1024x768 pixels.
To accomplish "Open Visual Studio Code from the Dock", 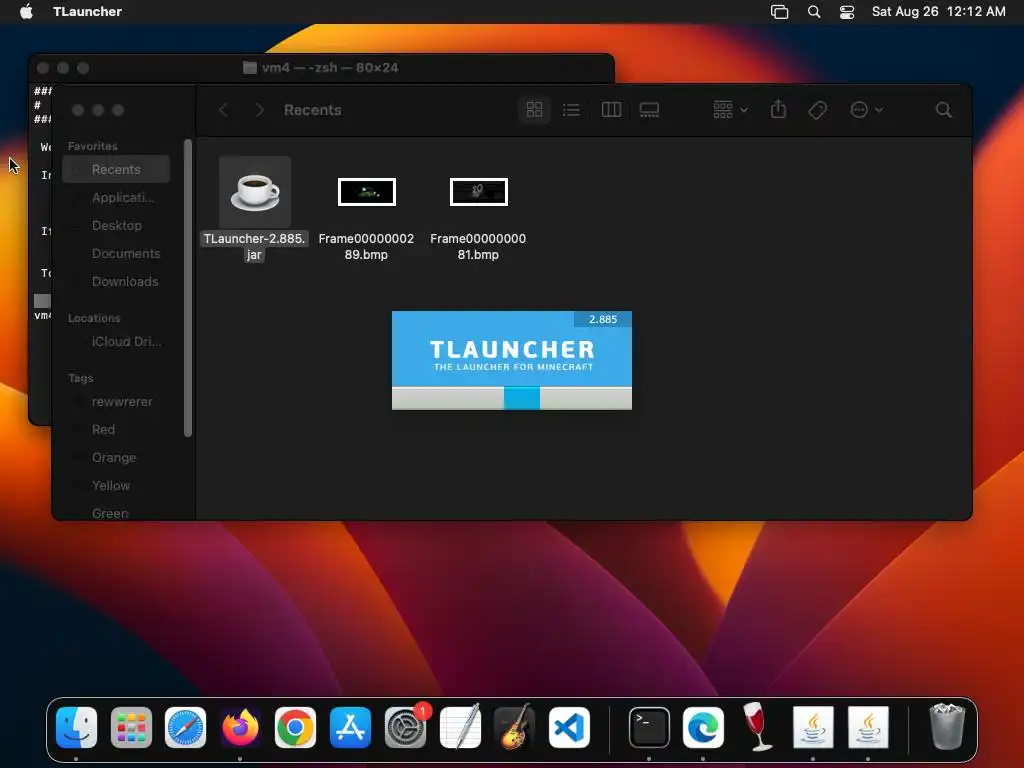I will coord(569,728).
